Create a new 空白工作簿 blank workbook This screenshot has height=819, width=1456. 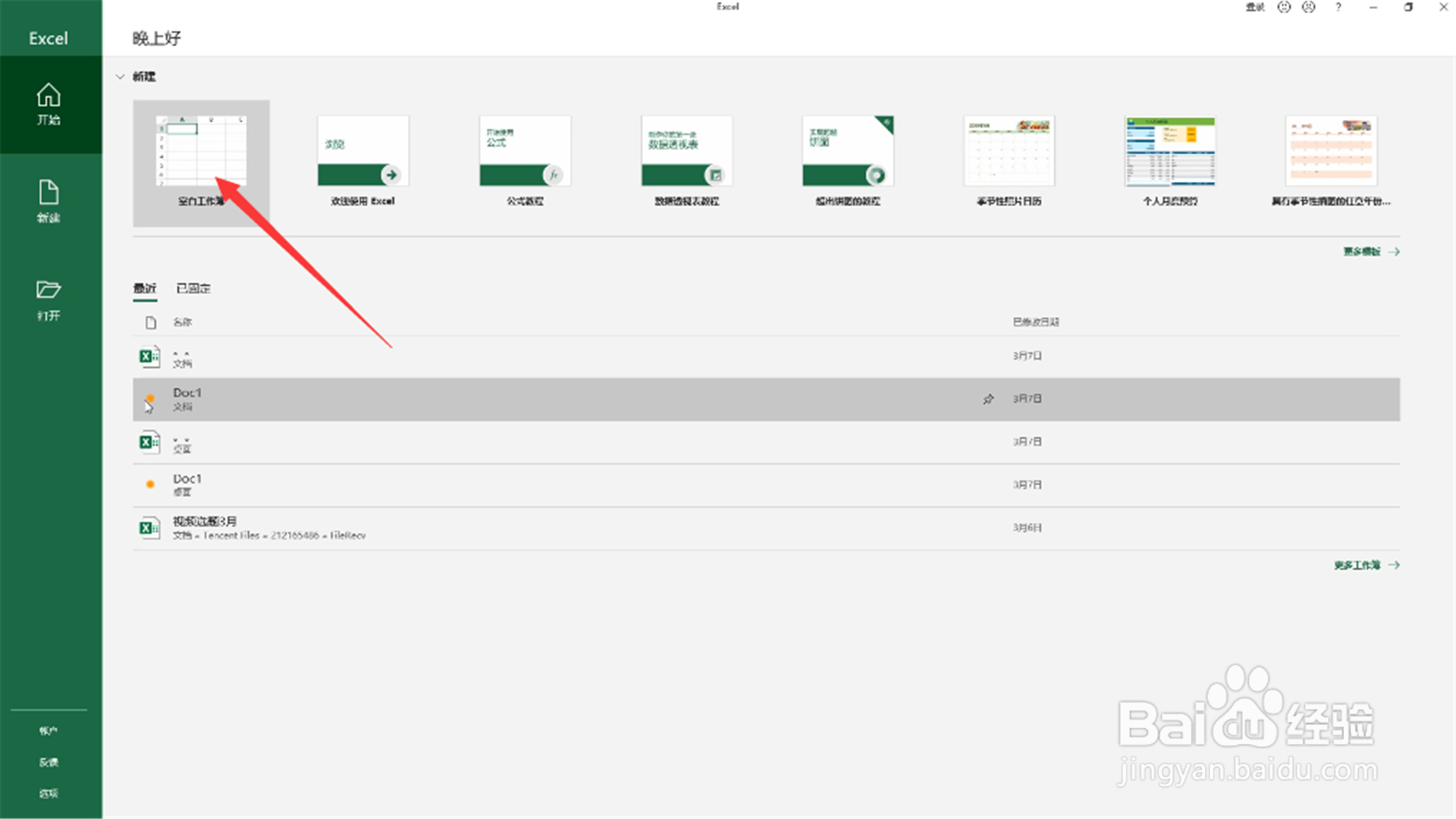point(201,163)
